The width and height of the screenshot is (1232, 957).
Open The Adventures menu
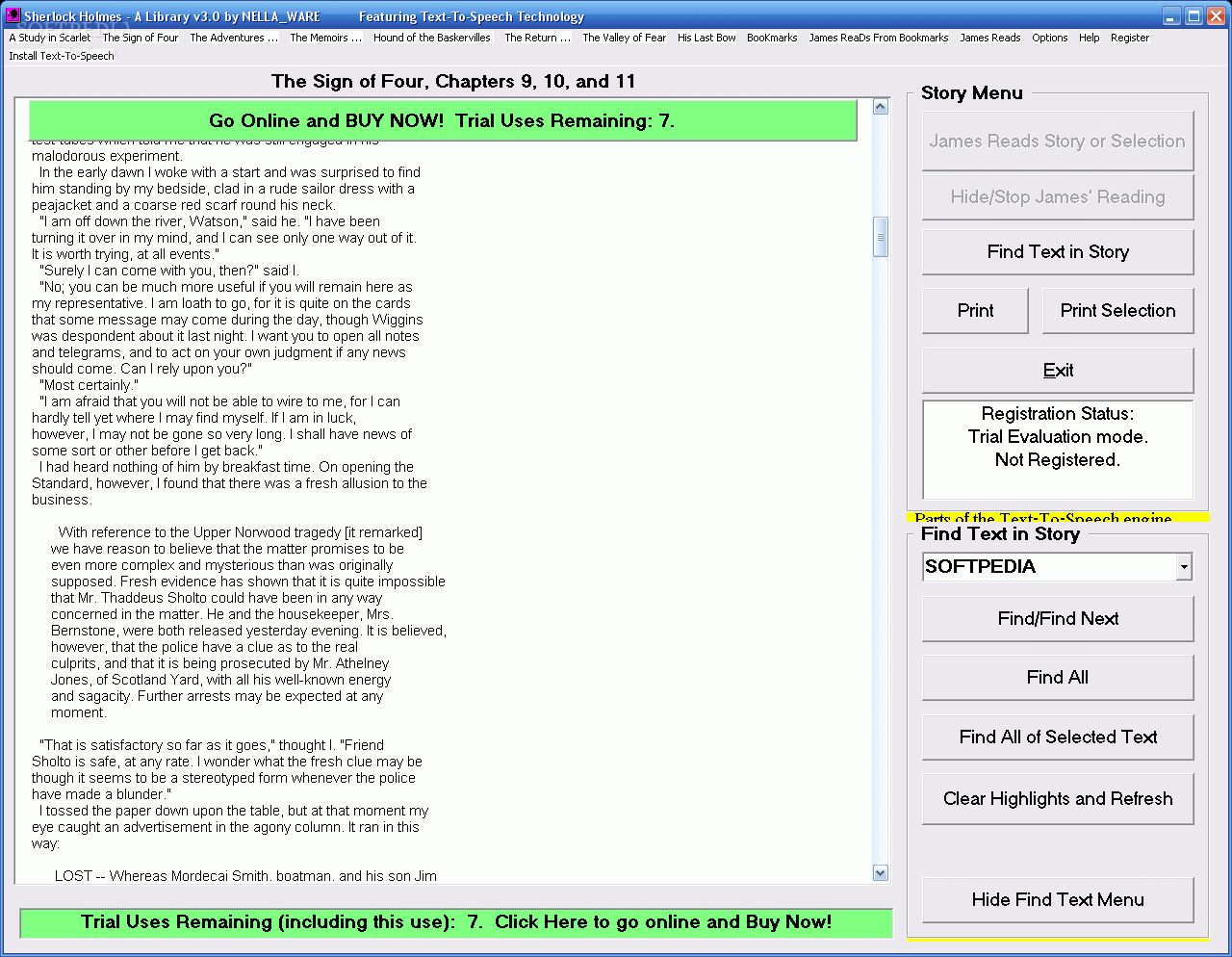pyautogui.click(x=234, y=38)
